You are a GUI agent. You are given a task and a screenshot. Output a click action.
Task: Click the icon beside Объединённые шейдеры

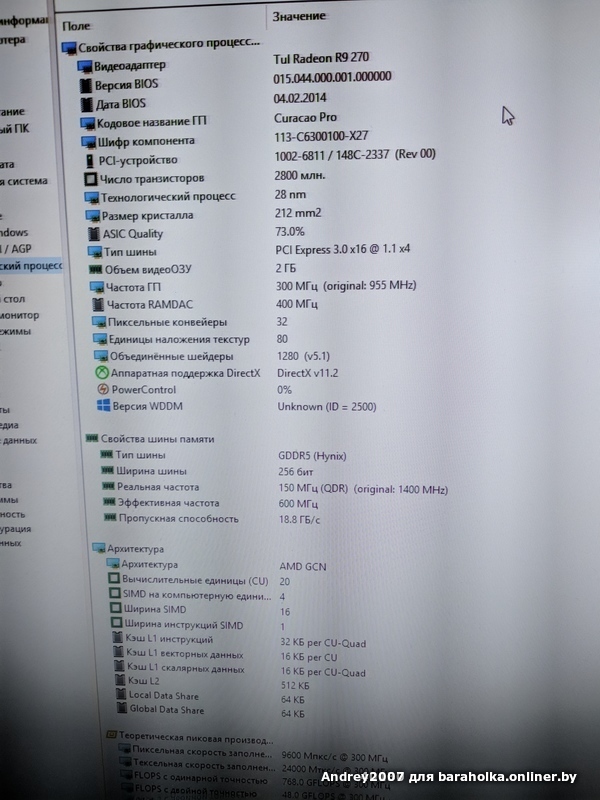coord(101,357)
